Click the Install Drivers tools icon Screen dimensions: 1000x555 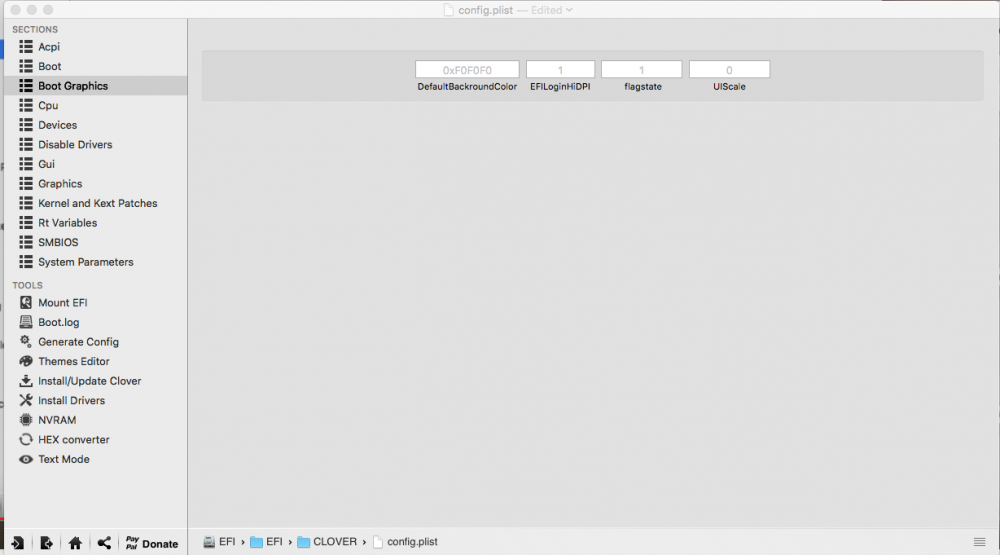coord(26,400)
